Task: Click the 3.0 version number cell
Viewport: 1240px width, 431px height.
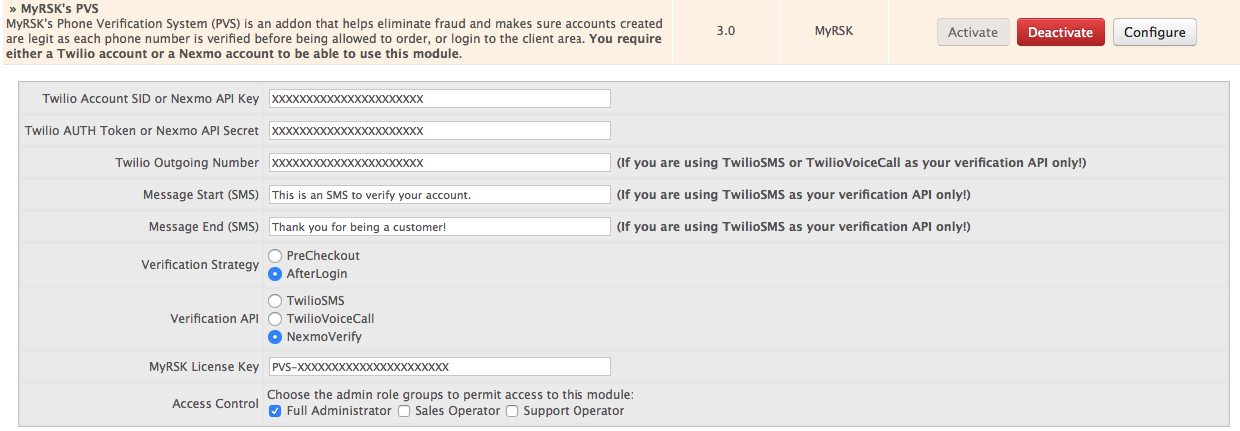Action: pyautogui.click(x=726, y=31)
